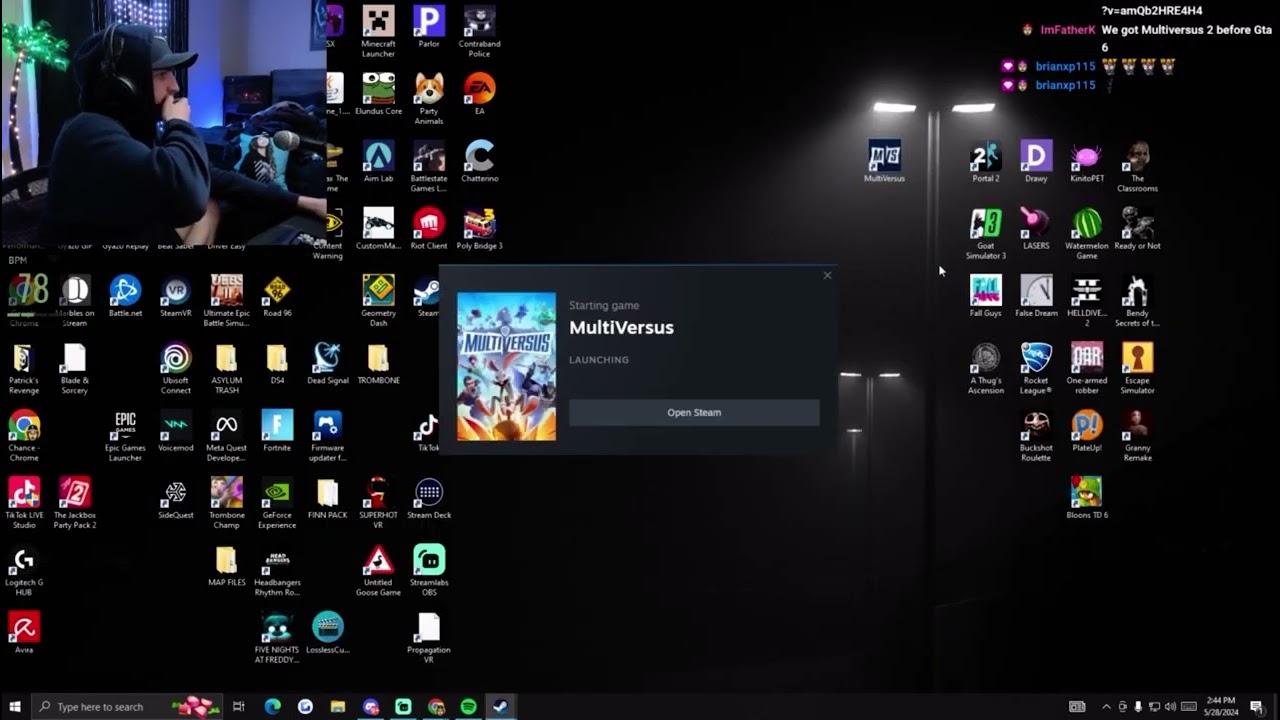Select the Epic Games Launcher icon
This screenshot has width=1280, height=720.
(125, 435)
